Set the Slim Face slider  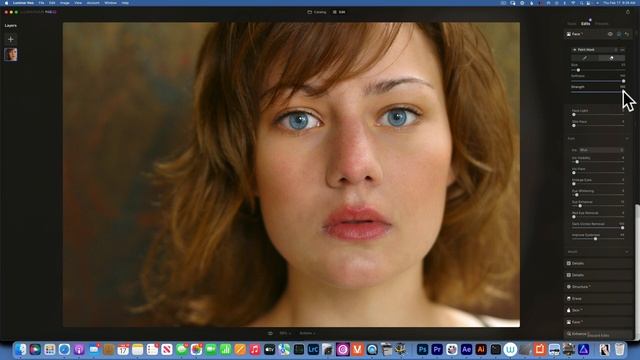(x=598, y=125)
